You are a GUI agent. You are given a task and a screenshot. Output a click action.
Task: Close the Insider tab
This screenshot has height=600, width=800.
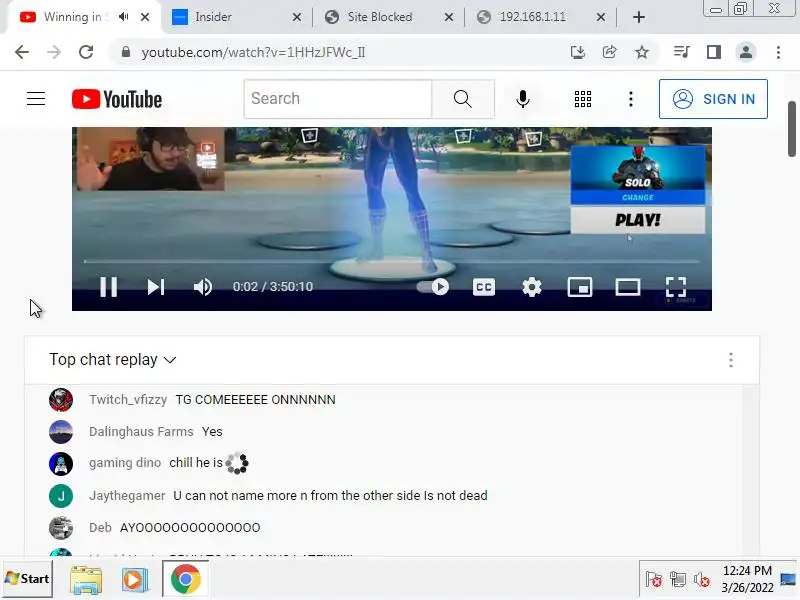pos(297,17)
